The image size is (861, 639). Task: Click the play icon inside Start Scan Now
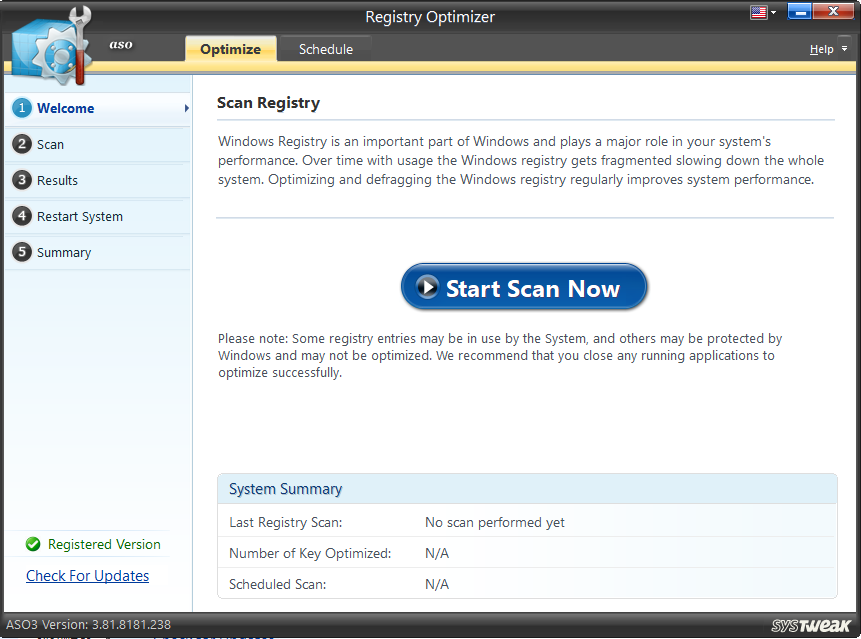pos(429,288)
